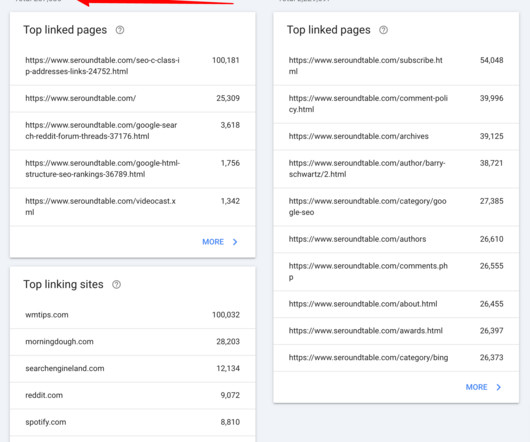
Task: Select category/google-seo URL row
Action: 396,206
